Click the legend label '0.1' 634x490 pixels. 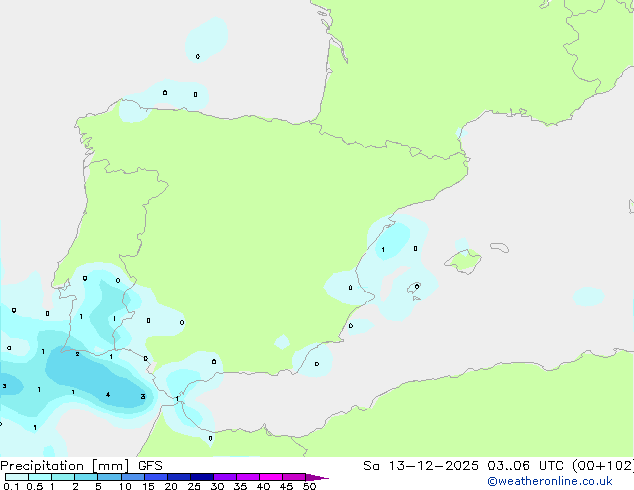coord(11,486)
